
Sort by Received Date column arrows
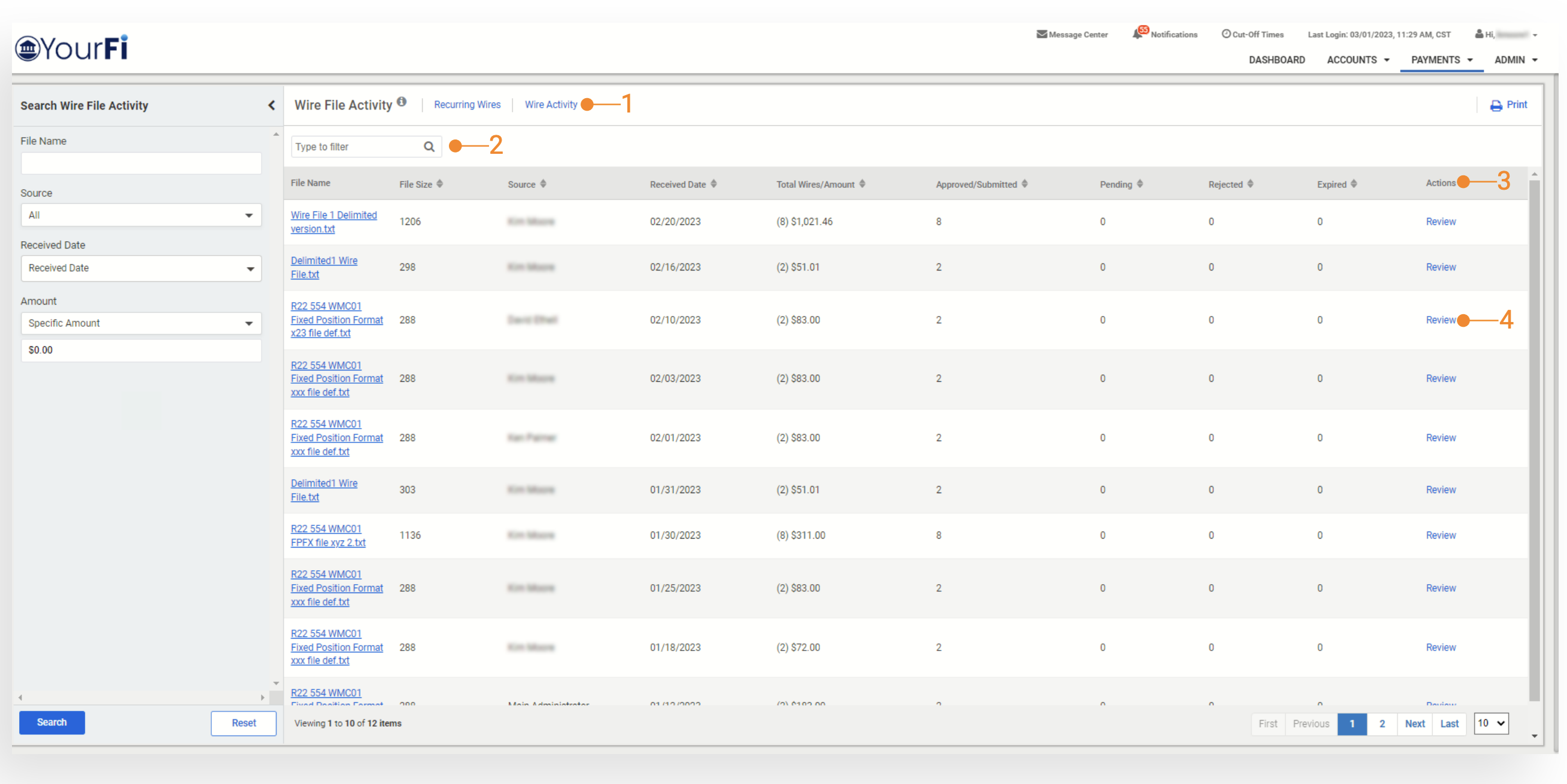[713, 184]
